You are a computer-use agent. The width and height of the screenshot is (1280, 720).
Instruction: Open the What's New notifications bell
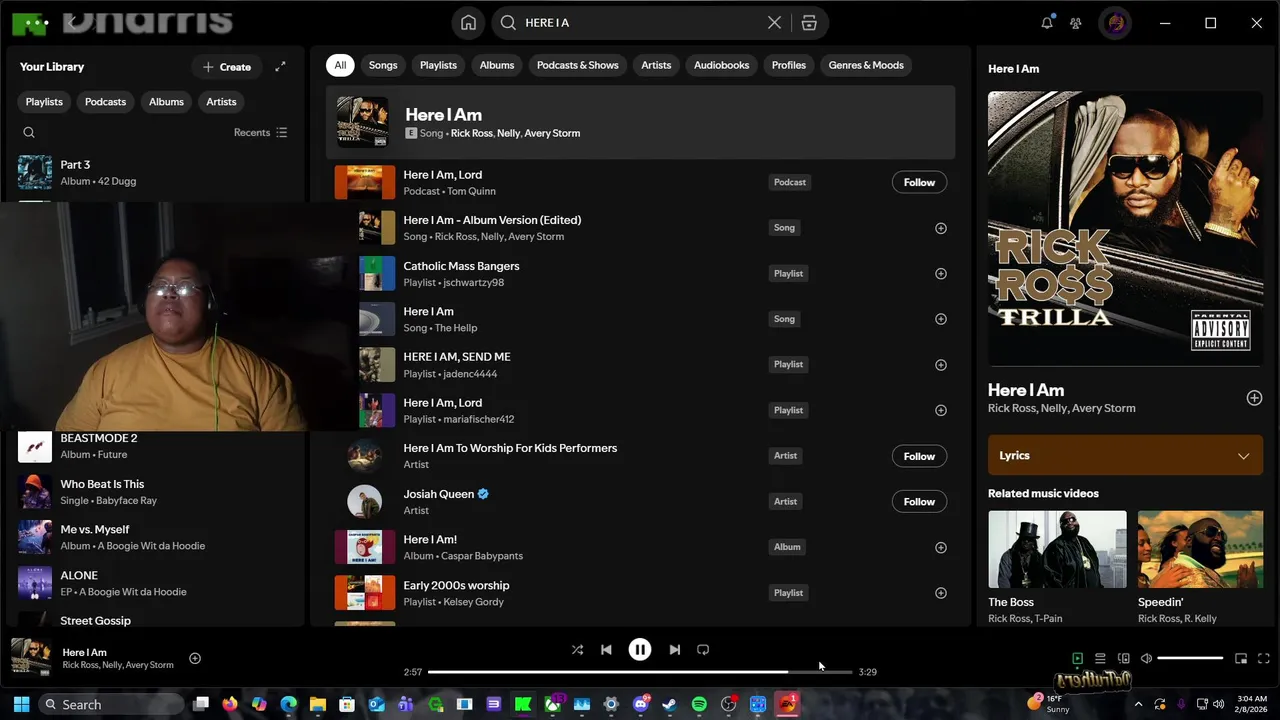(1047, 23)
